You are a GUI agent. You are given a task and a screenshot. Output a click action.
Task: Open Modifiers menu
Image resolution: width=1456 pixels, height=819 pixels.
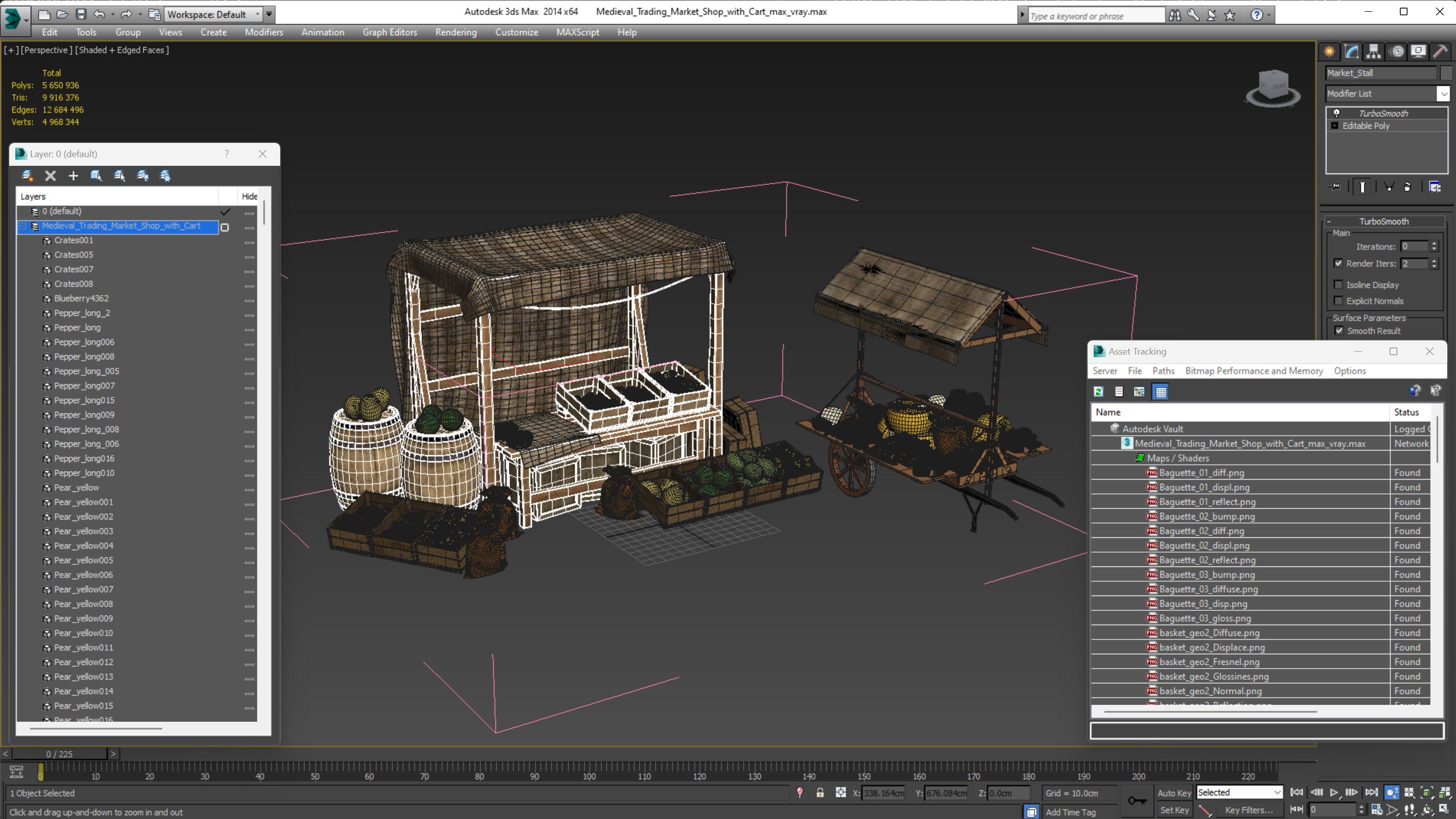263,32
